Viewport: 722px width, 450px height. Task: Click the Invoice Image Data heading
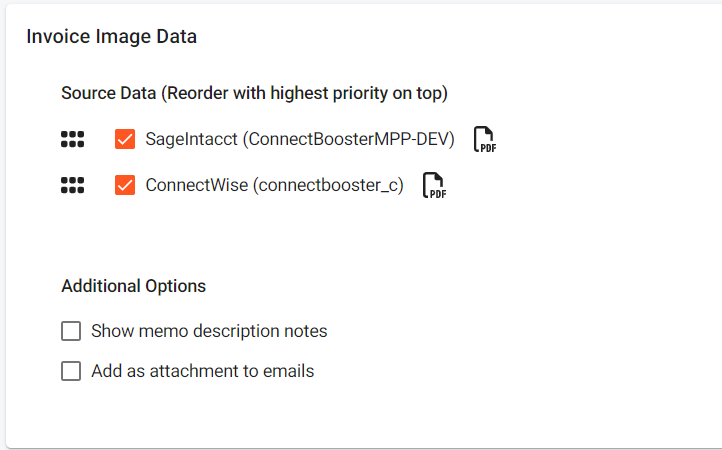tap(111, 37)
